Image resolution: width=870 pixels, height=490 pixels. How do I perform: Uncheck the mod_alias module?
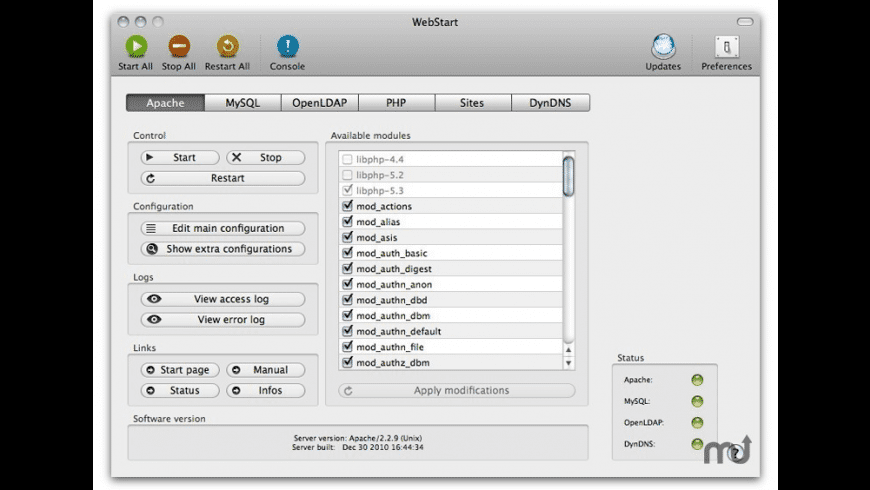click(347, 221)
